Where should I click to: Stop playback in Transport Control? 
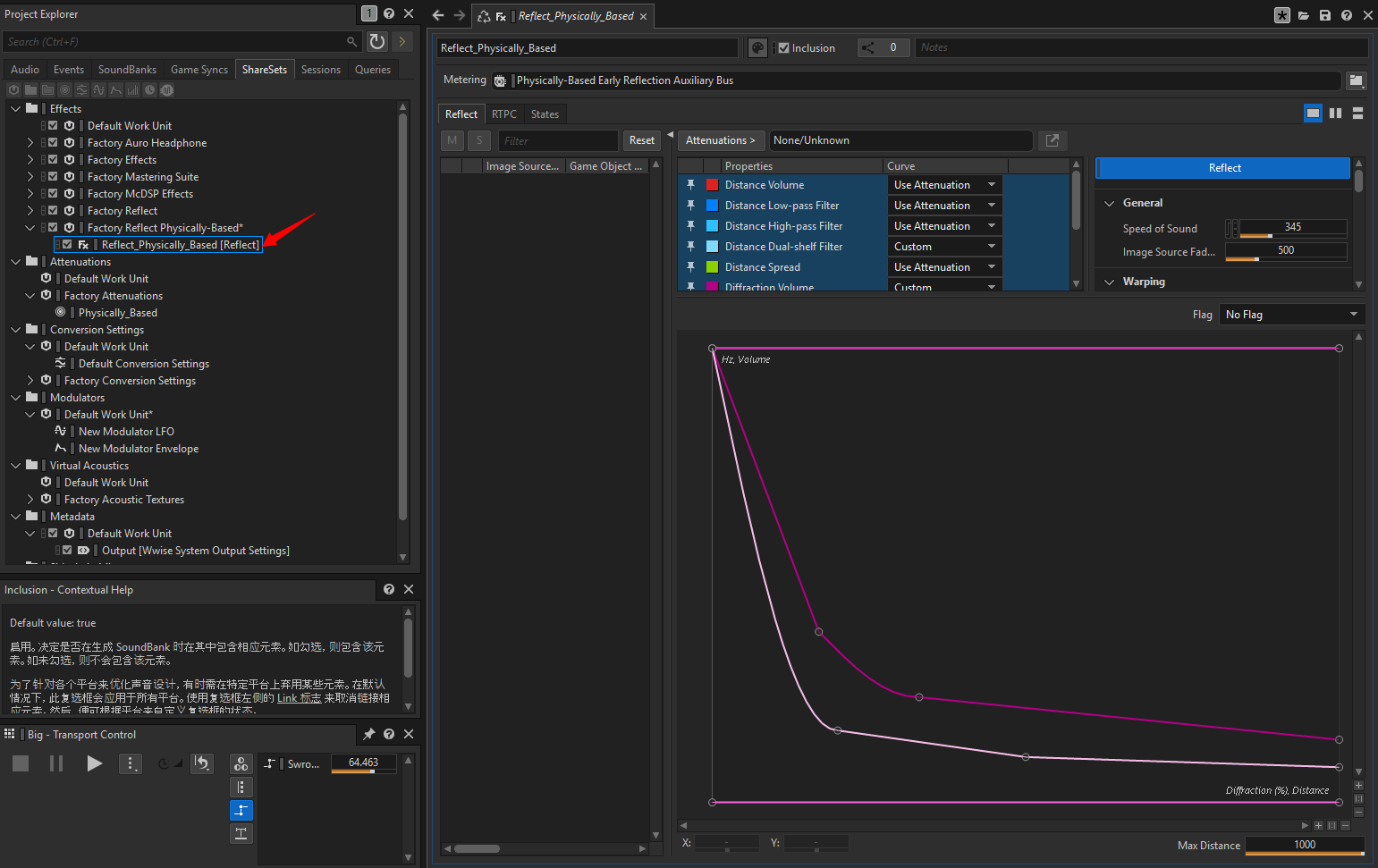click(x=21, y=763)
